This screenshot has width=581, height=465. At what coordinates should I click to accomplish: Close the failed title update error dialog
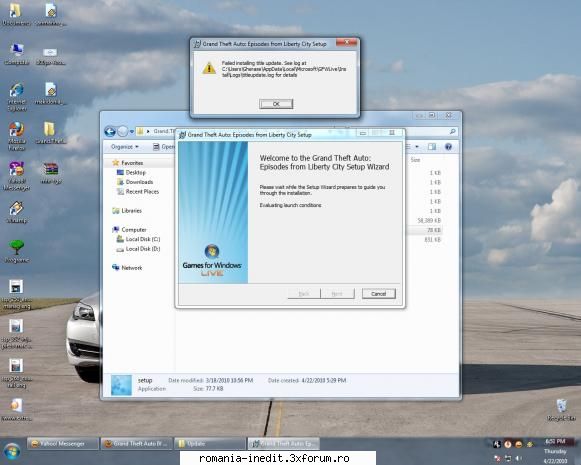pos(347,42)
